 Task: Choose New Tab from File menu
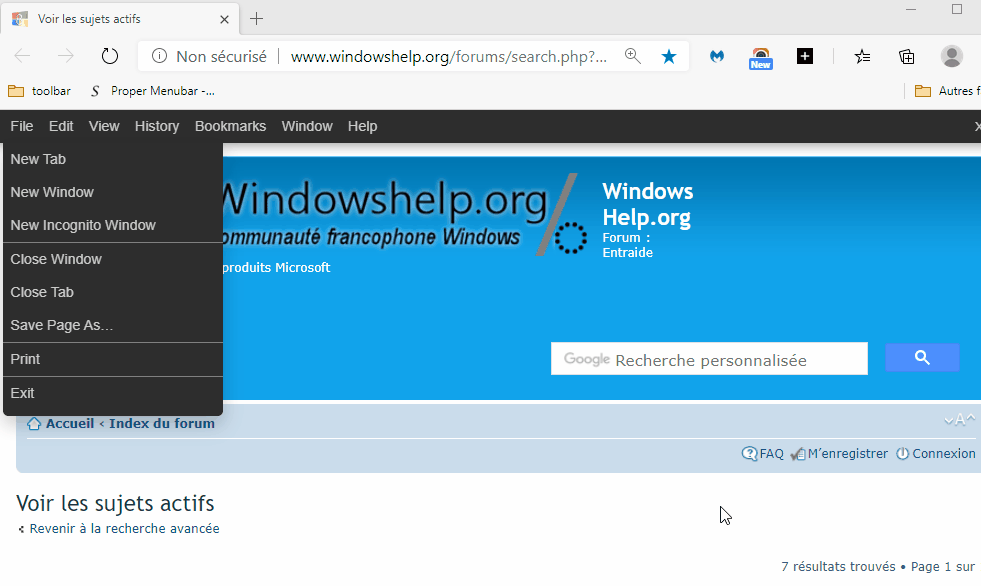pyautogui.click(x=113, y=159)
